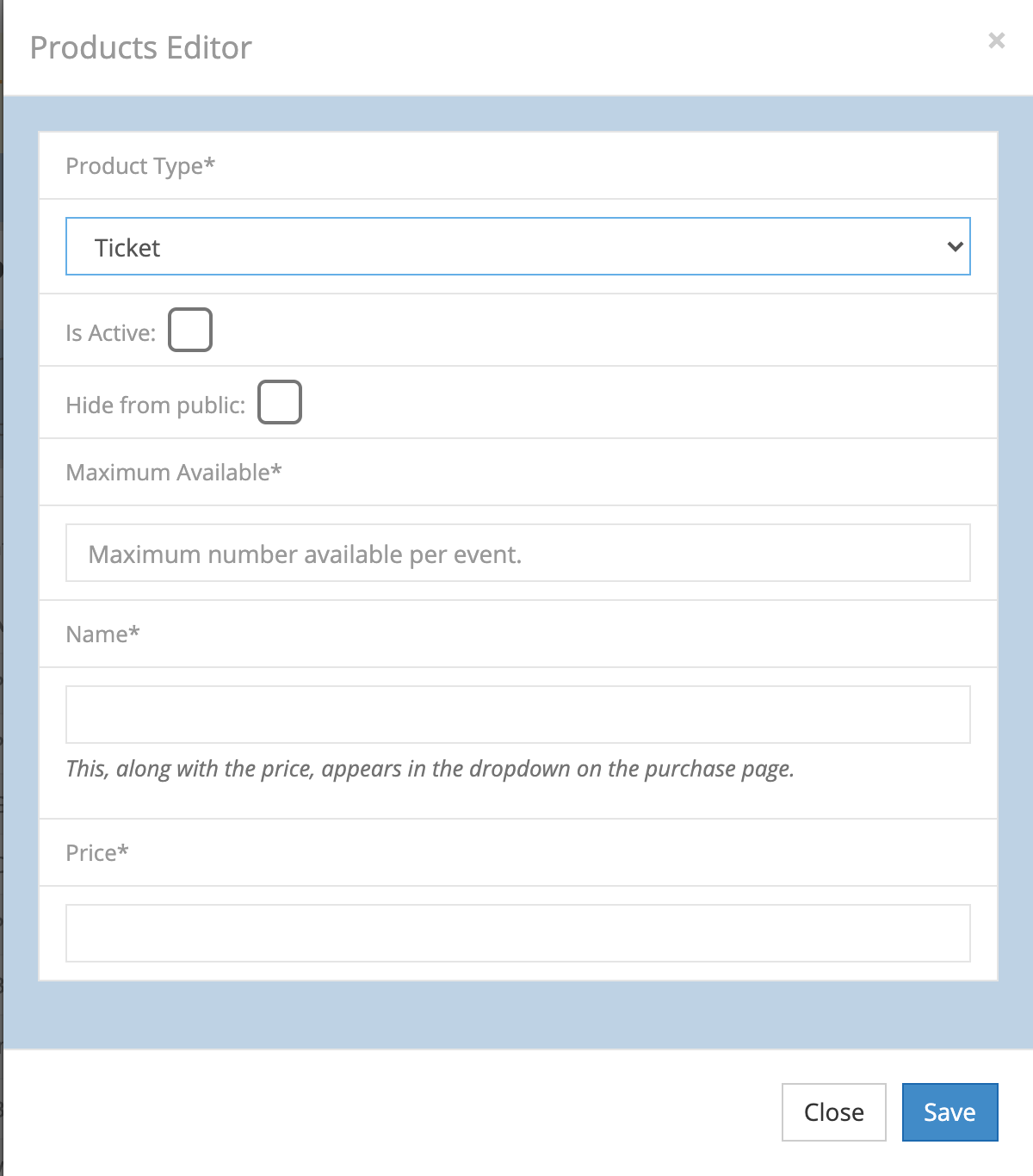
Task: Focus the Maximum number available per event field
Action: tap(517, 554)
